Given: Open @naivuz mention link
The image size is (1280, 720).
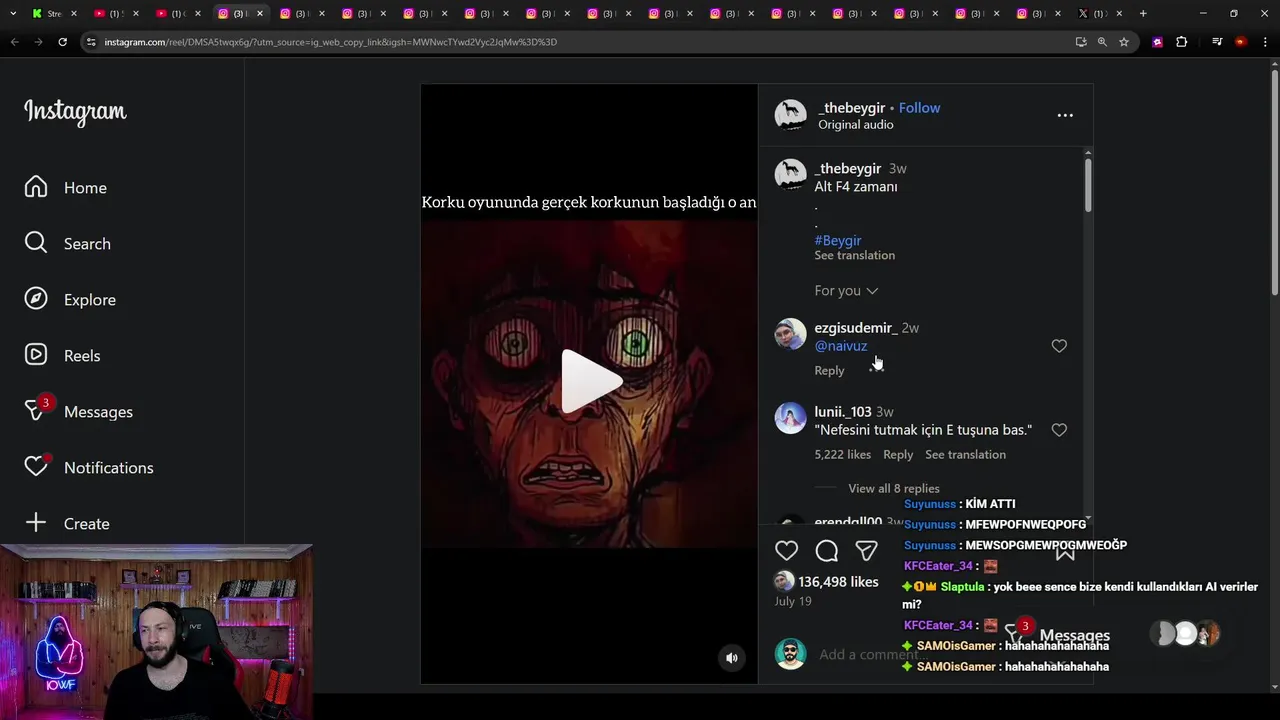Looking at the screenshot, I should (x=841, y=346).
